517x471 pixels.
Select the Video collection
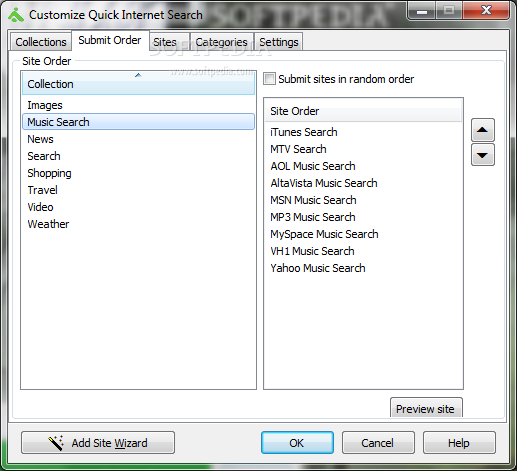pyautogui.click(x=138, y=207)
